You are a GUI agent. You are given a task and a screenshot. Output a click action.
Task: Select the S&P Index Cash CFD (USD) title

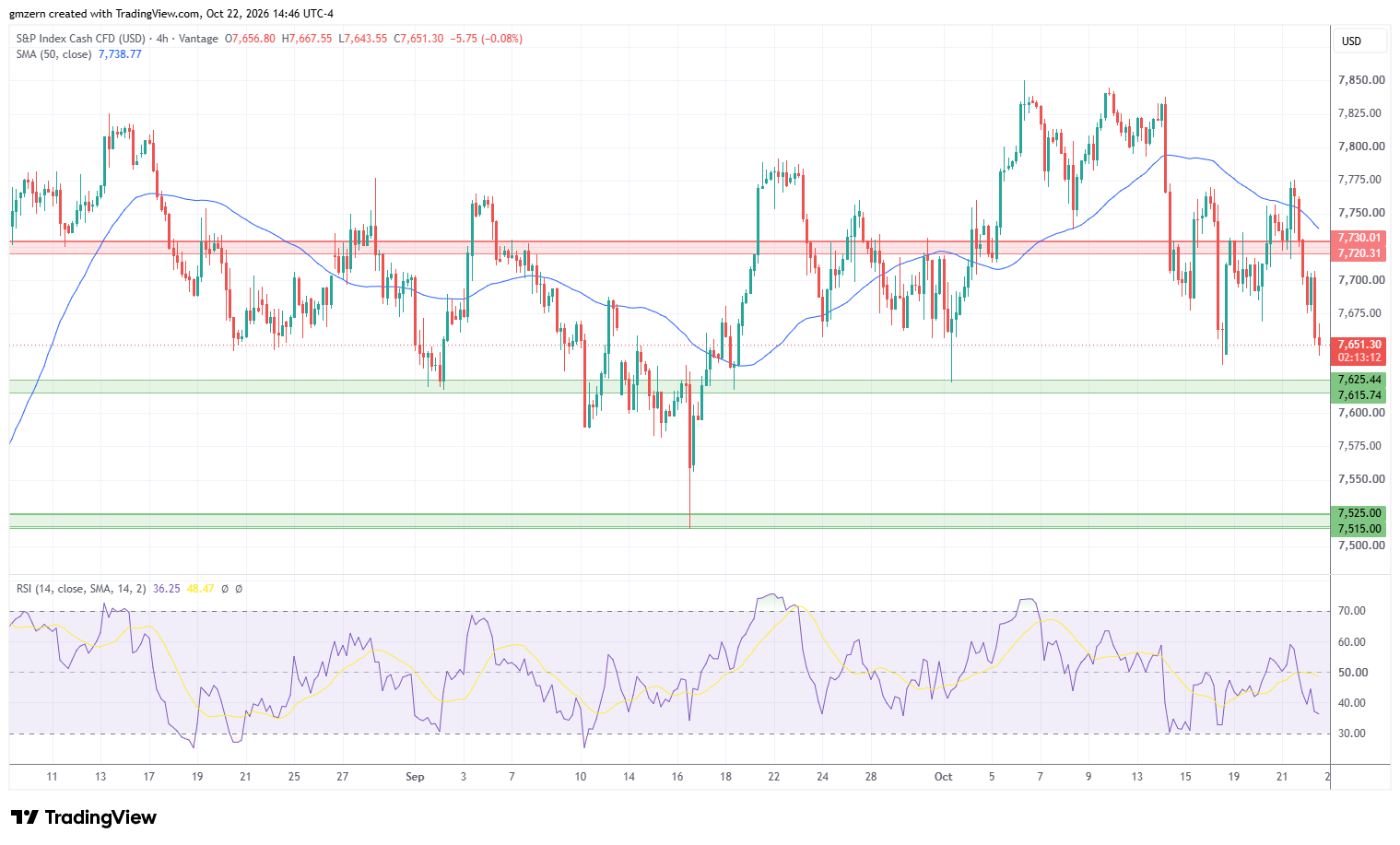click(80, 39)
